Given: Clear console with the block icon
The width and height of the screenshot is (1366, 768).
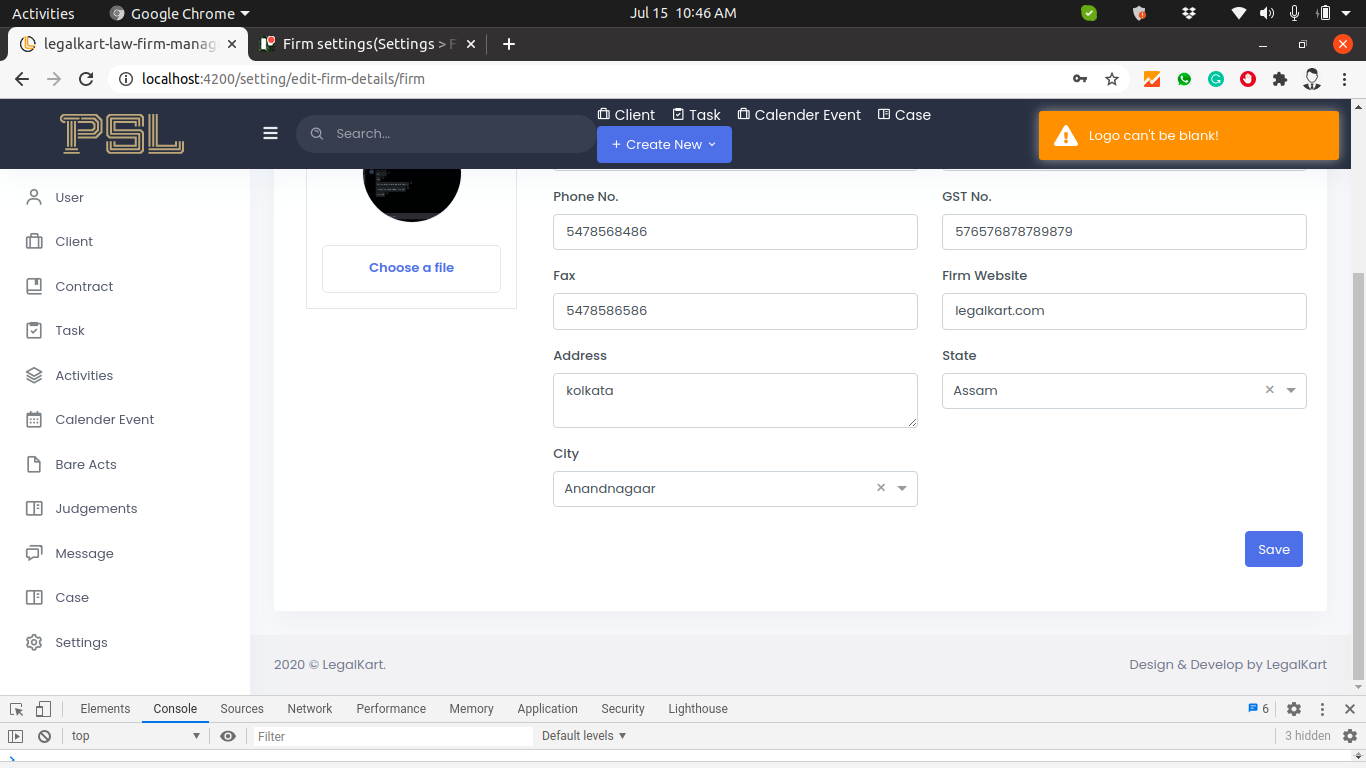Looking at the screenshot, I should point(44,736).
